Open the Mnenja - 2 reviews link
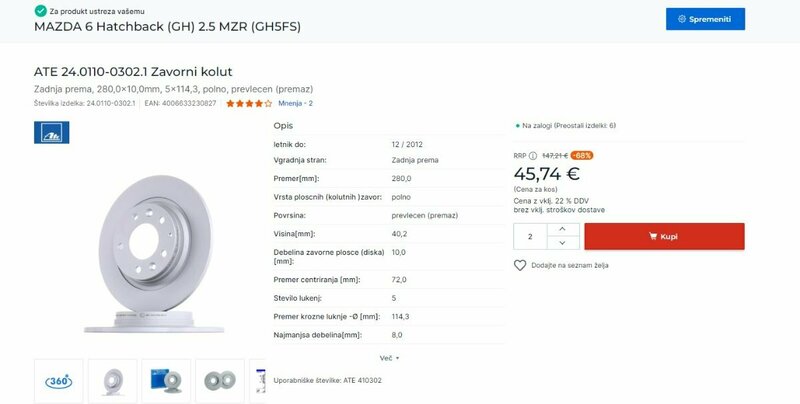Viewport: 800px width, 404px height. 295,103
